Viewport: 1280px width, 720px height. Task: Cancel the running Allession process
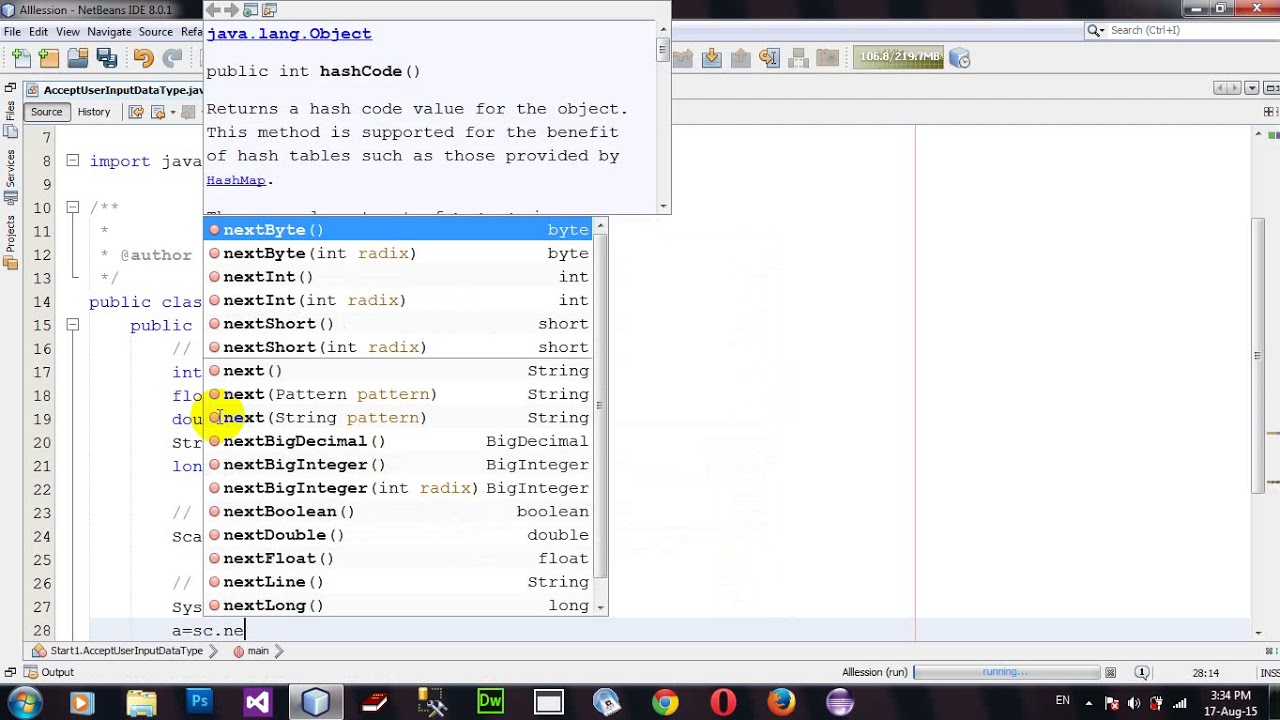(x=1110, y=672)
